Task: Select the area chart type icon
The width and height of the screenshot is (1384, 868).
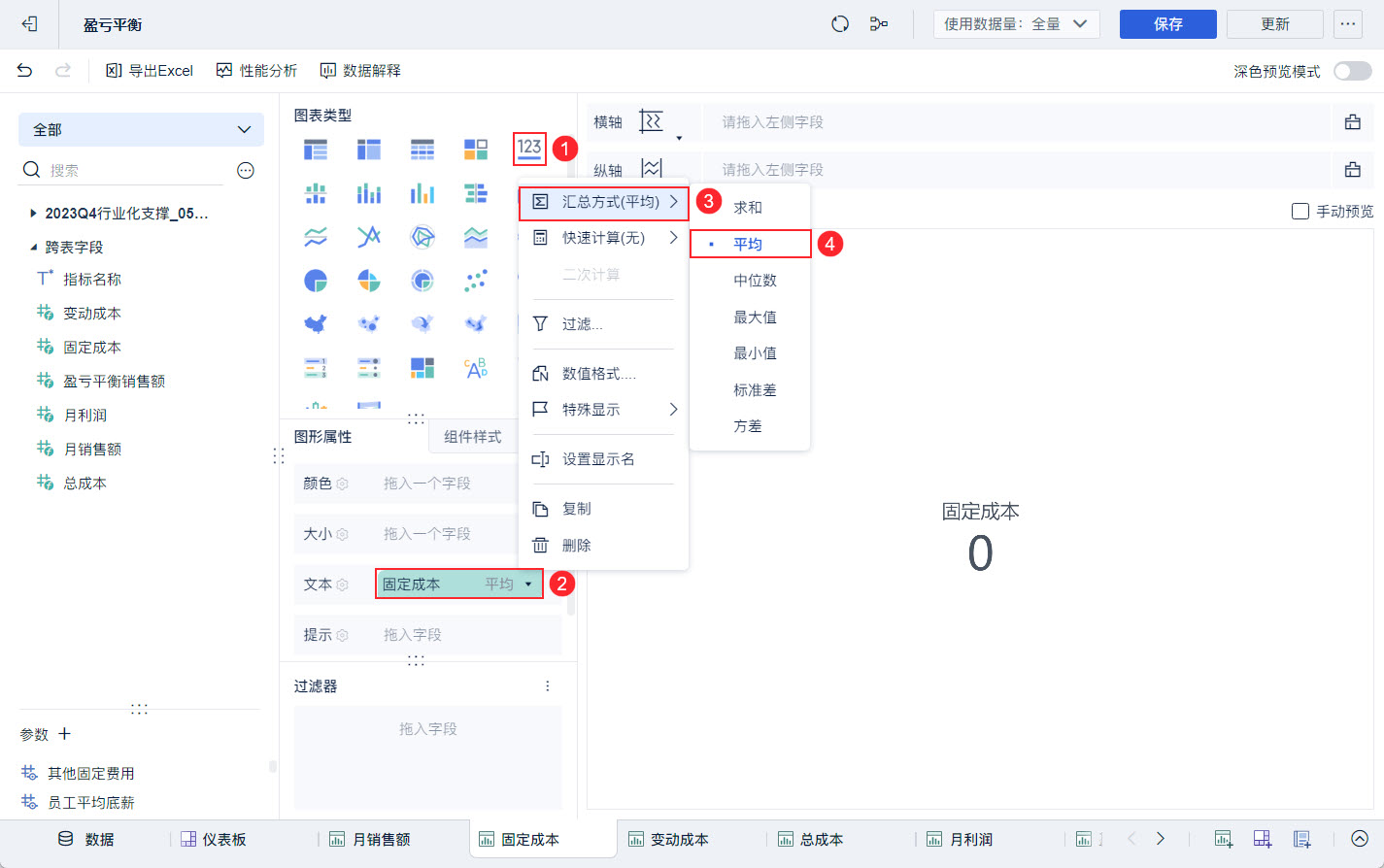Action: pos(476,237)
